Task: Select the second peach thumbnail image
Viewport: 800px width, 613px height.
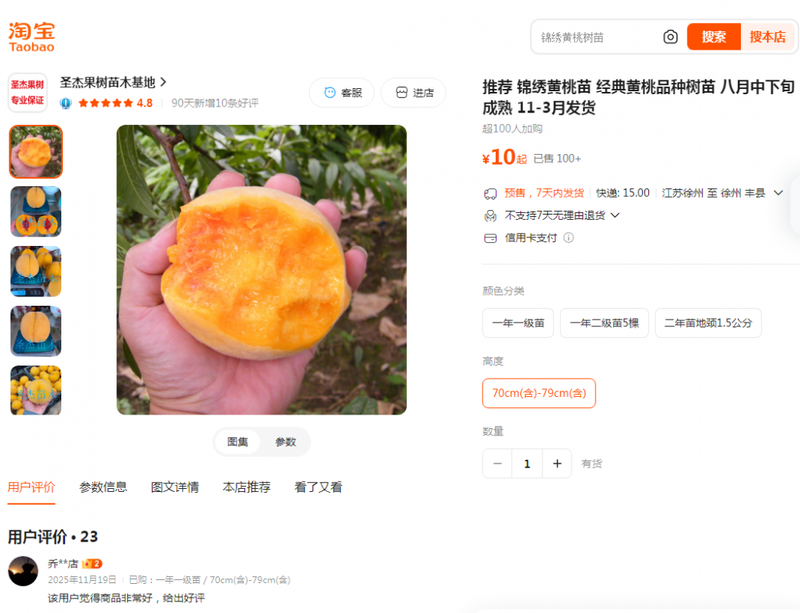Action: [x=36, y=211]
